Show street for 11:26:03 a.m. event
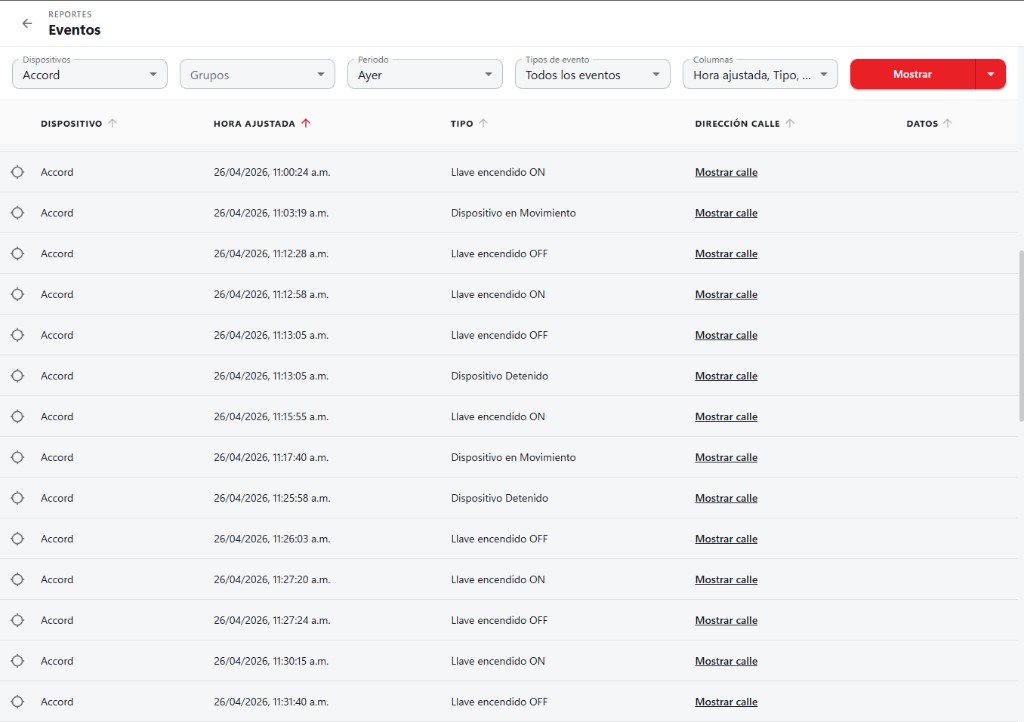Image resolution: width=1024 pixels, height=722 pixels. [726, 539]
